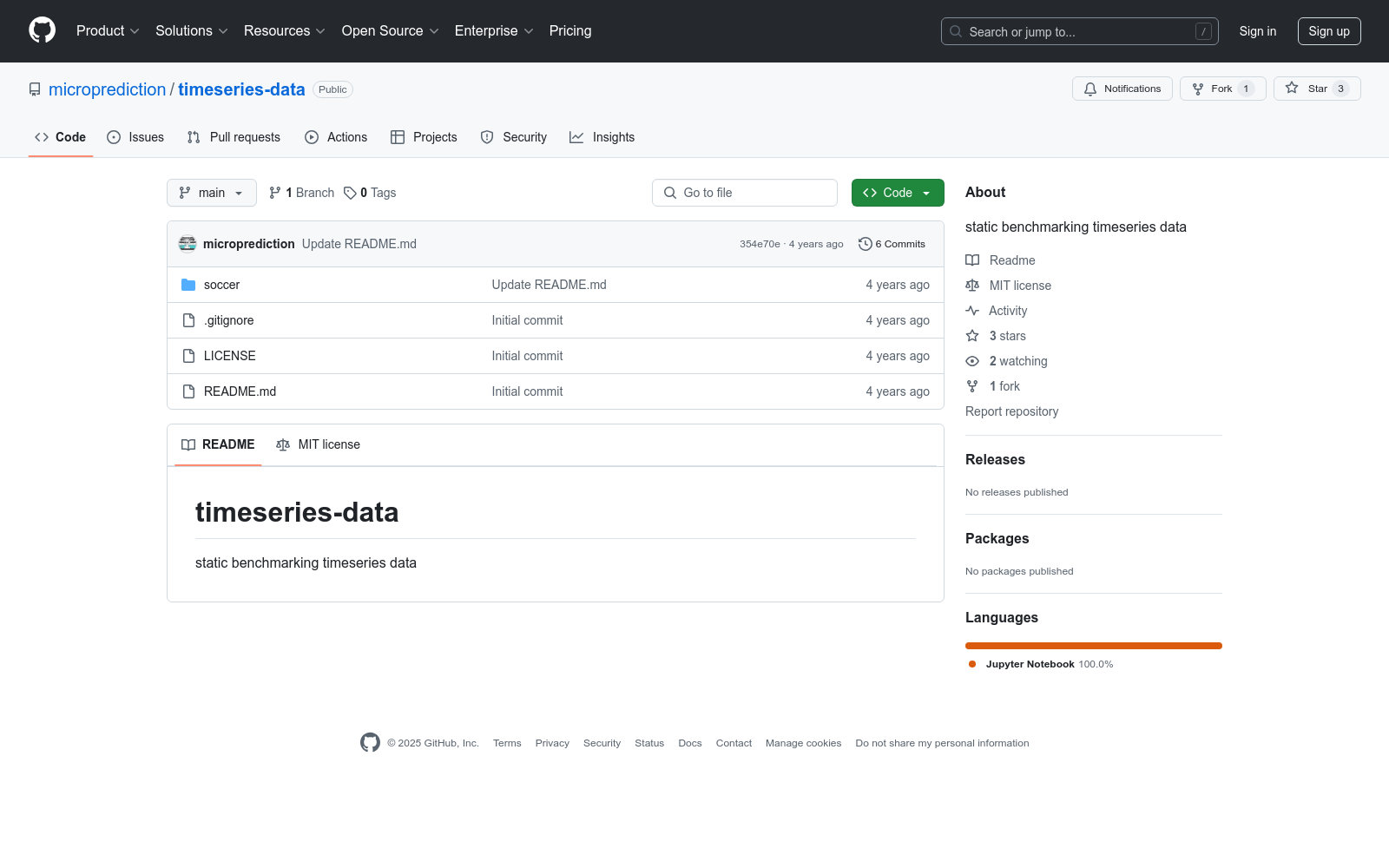Click the star icon next to 3 stars
Viewport: 1389px width, 868px height.
tap(972, 336)
